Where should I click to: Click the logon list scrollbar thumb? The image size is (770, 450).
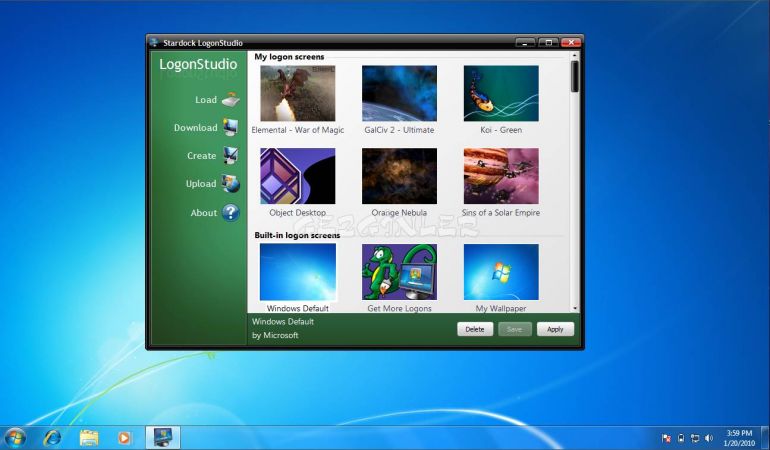tap(575, 77)
